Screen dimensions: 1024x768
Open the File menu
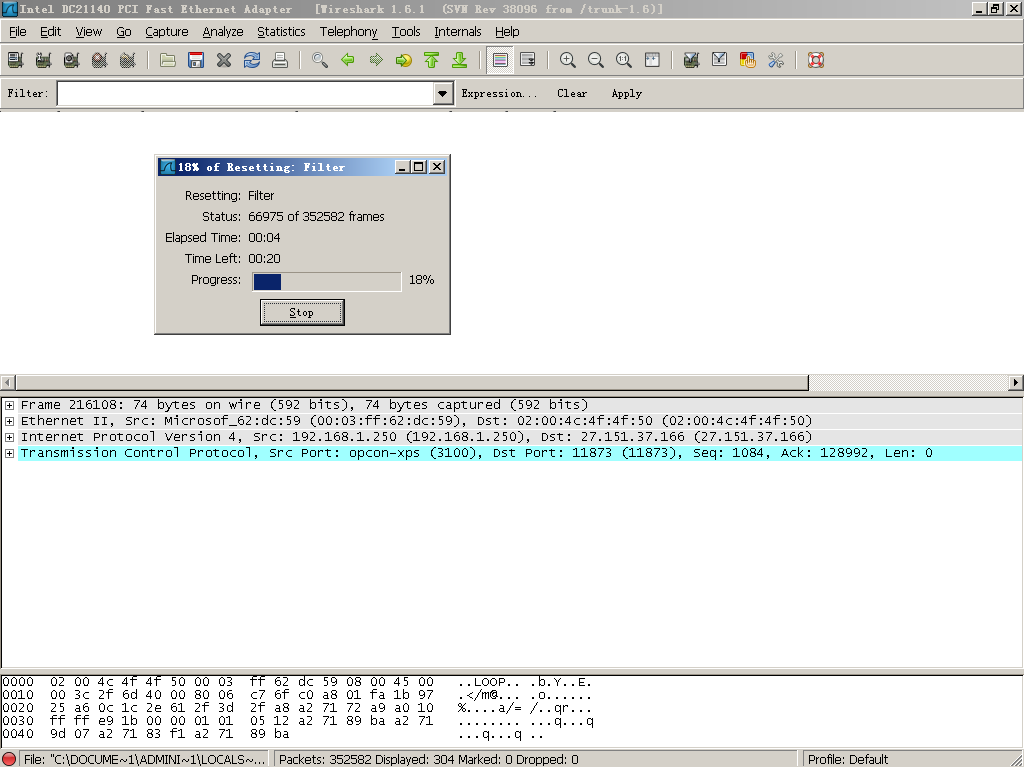pyautogui.click(x=18, y=31)
